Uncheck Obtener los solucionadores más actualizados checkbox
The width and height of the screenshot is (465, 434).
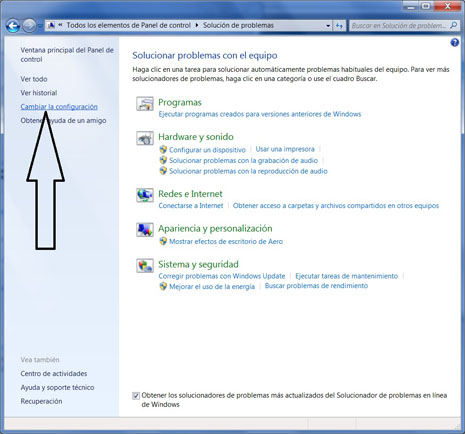tap(136, 396)
